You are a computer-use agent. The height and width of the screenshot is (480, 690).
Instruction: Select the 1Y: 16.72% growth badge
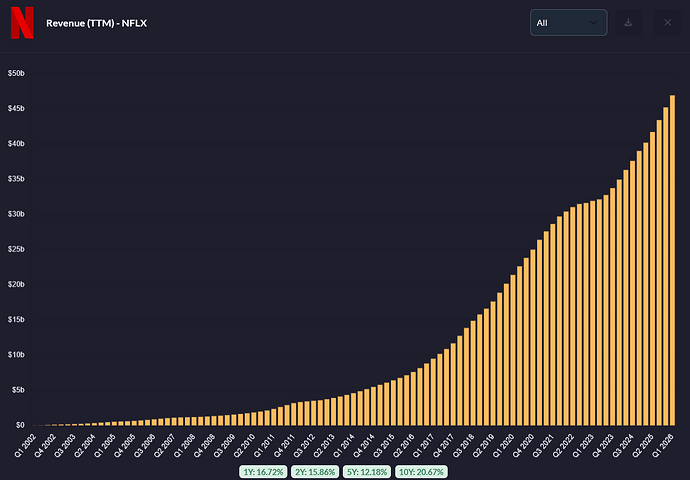pos(263,472)
